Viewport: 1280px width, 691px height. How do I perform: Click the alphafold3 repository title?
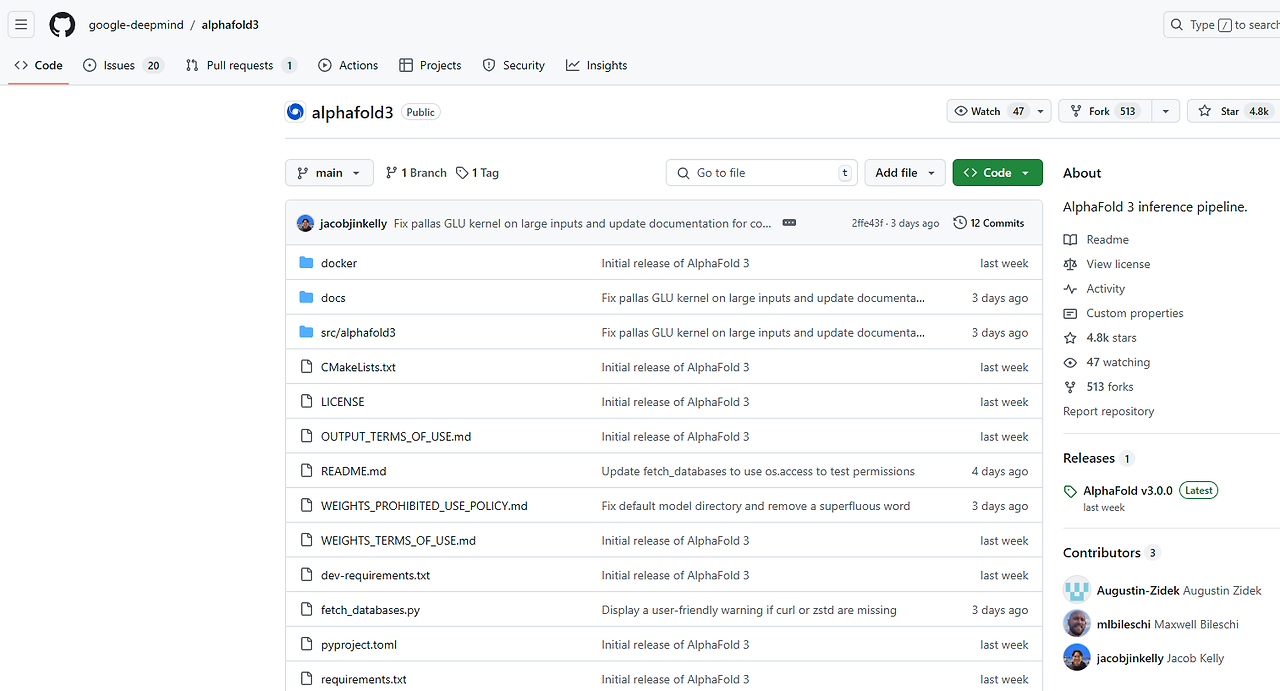point(352,113)
